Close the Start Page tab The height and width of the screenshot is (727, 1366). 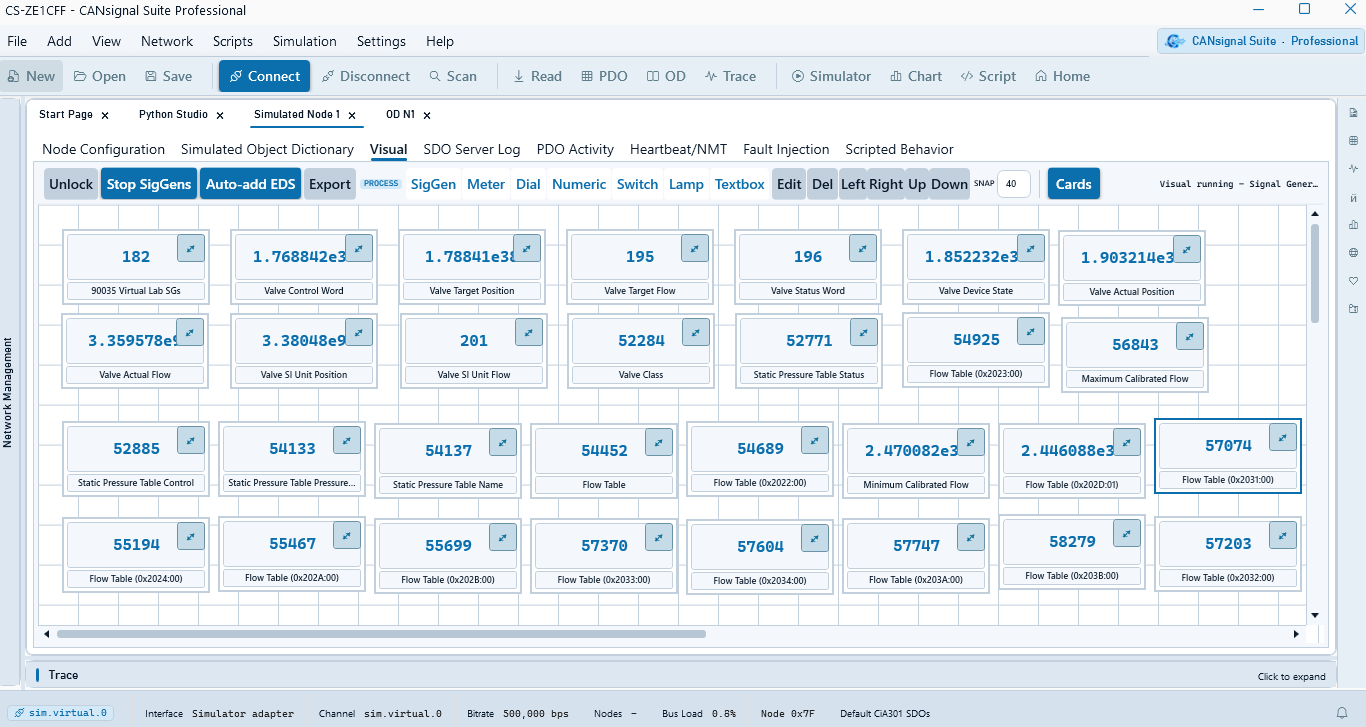pos(105,115)
